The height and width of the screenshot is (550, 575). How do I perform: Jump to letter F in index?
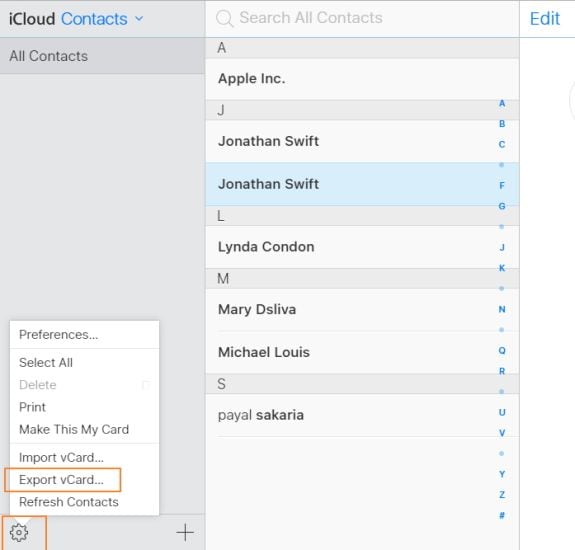pos(502,186)
